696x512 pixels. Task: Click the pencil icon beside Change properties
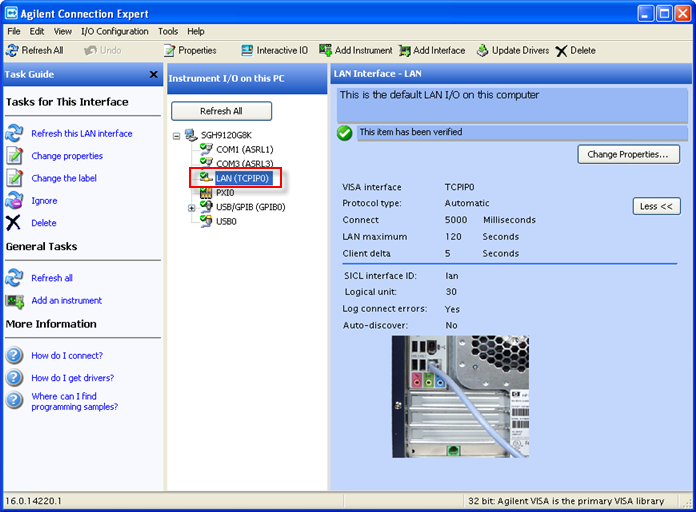[14, 156]
